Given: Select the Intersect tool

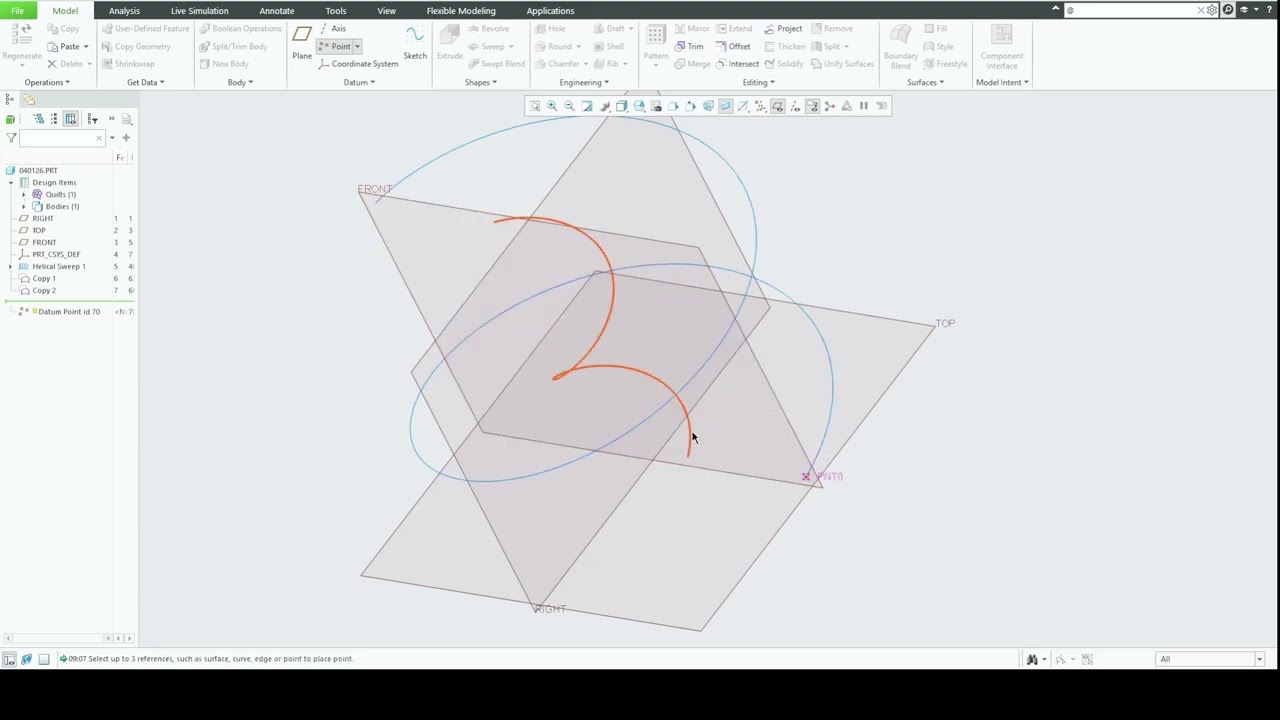Looking at the screenshot, I should [x=737, y=64].
